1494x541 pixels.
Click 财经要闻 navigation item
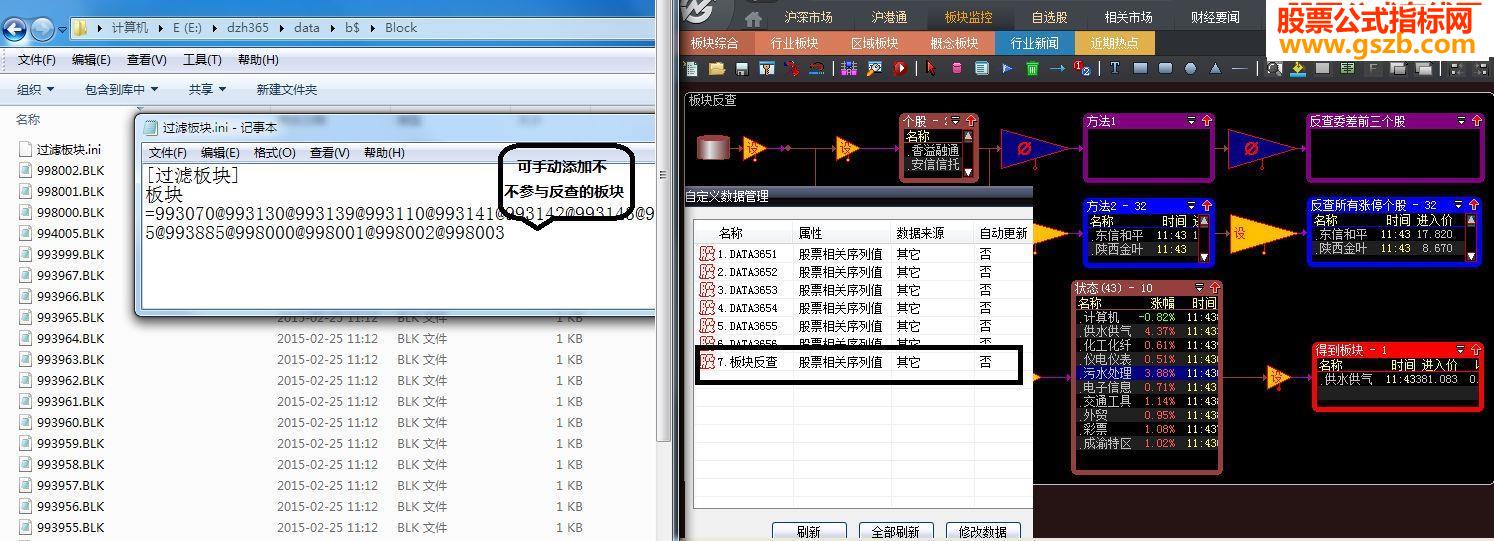coord(1215,18)
